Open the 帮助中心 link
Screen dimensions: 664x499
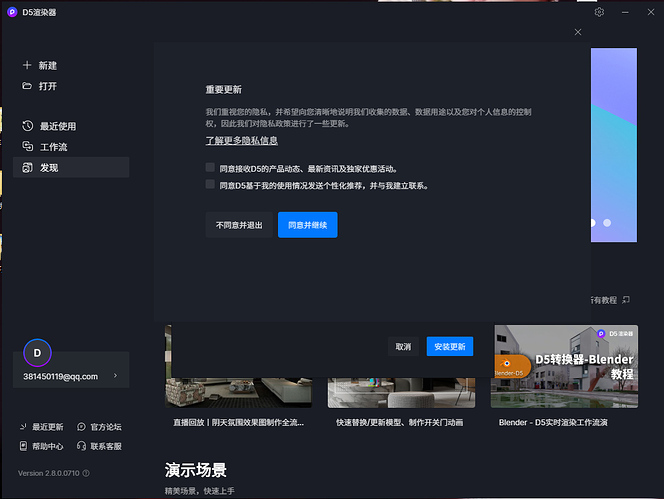pos(47,446)
